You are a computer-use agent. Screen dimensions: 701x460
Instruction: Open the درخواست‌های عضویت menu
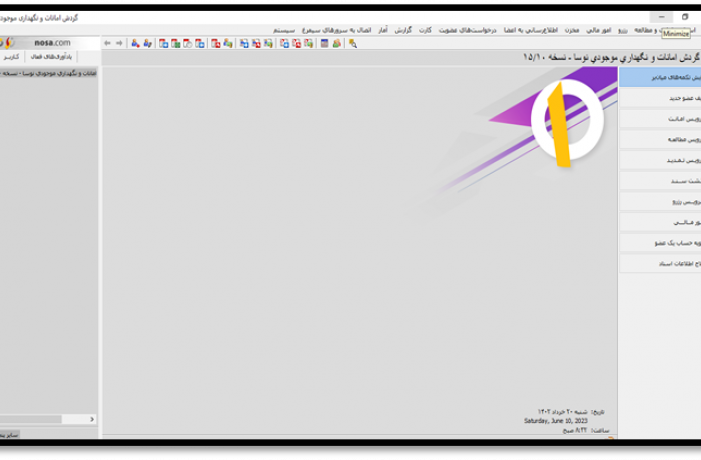(x=468, y=30)
